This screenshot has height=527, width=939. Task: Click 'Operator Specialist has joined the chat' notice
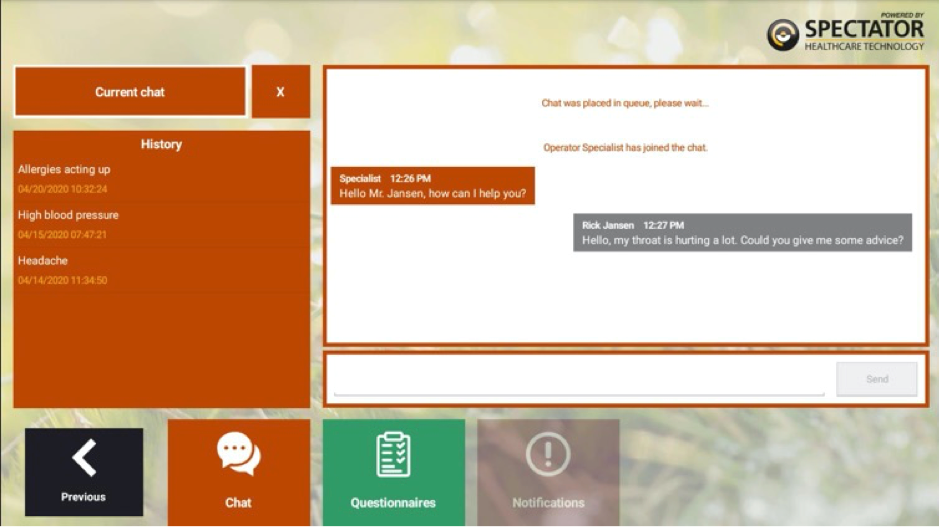point(625,147)
